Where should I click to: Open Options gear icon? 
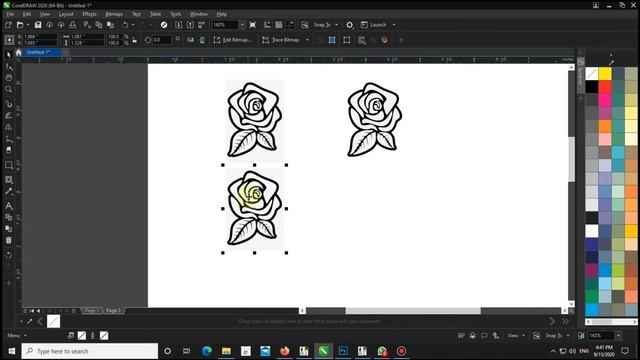tap(349, 25)
